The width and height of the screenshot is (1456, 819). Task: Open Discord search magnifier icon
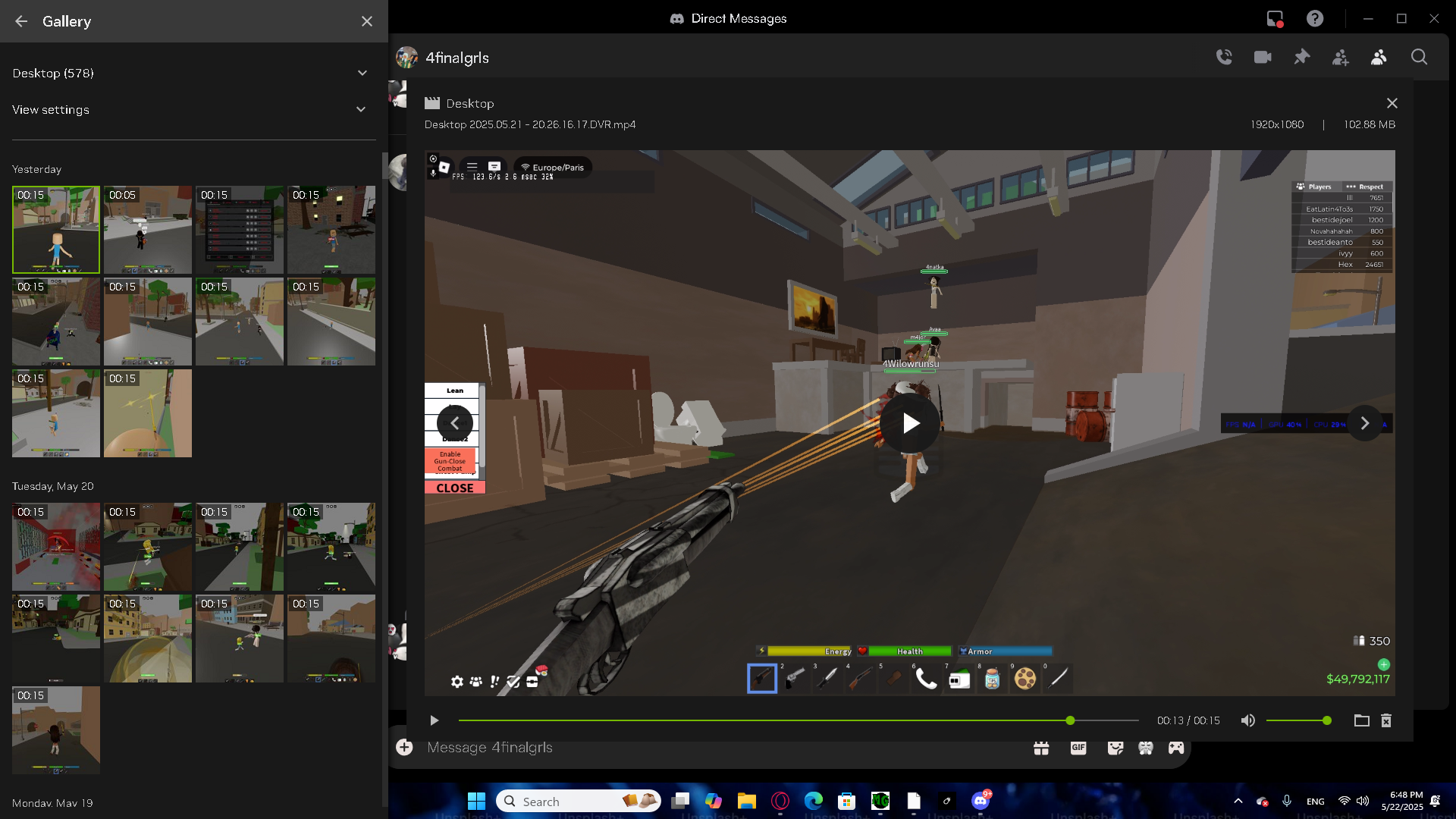(x=1419, y=57)
